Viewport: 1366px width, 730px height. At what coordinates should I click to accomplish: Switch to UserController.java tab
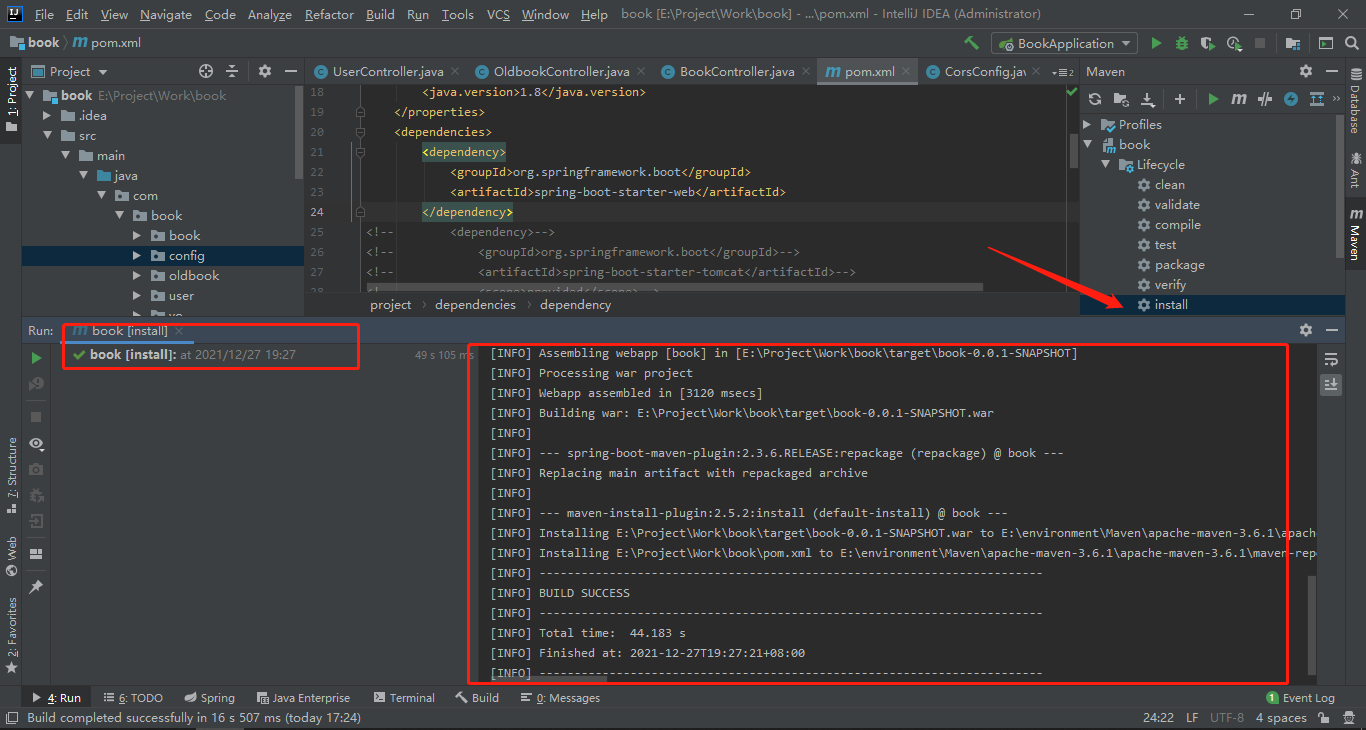click(388, 71)
